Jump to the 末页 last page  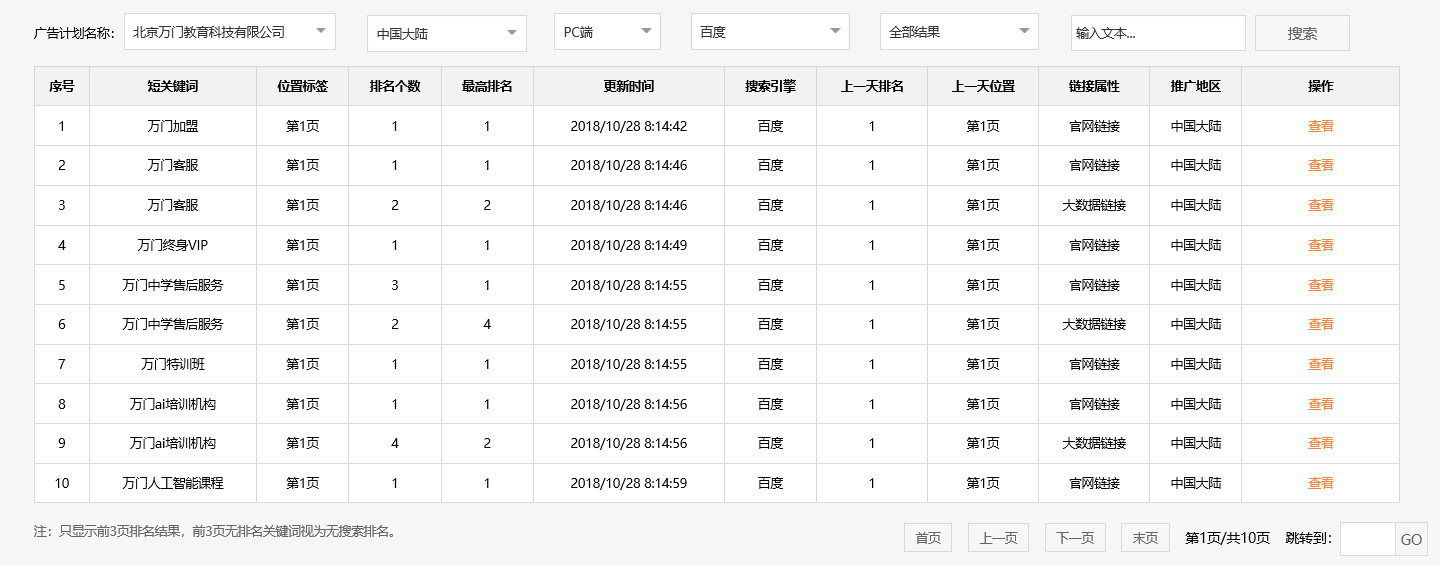(1145, 538)
